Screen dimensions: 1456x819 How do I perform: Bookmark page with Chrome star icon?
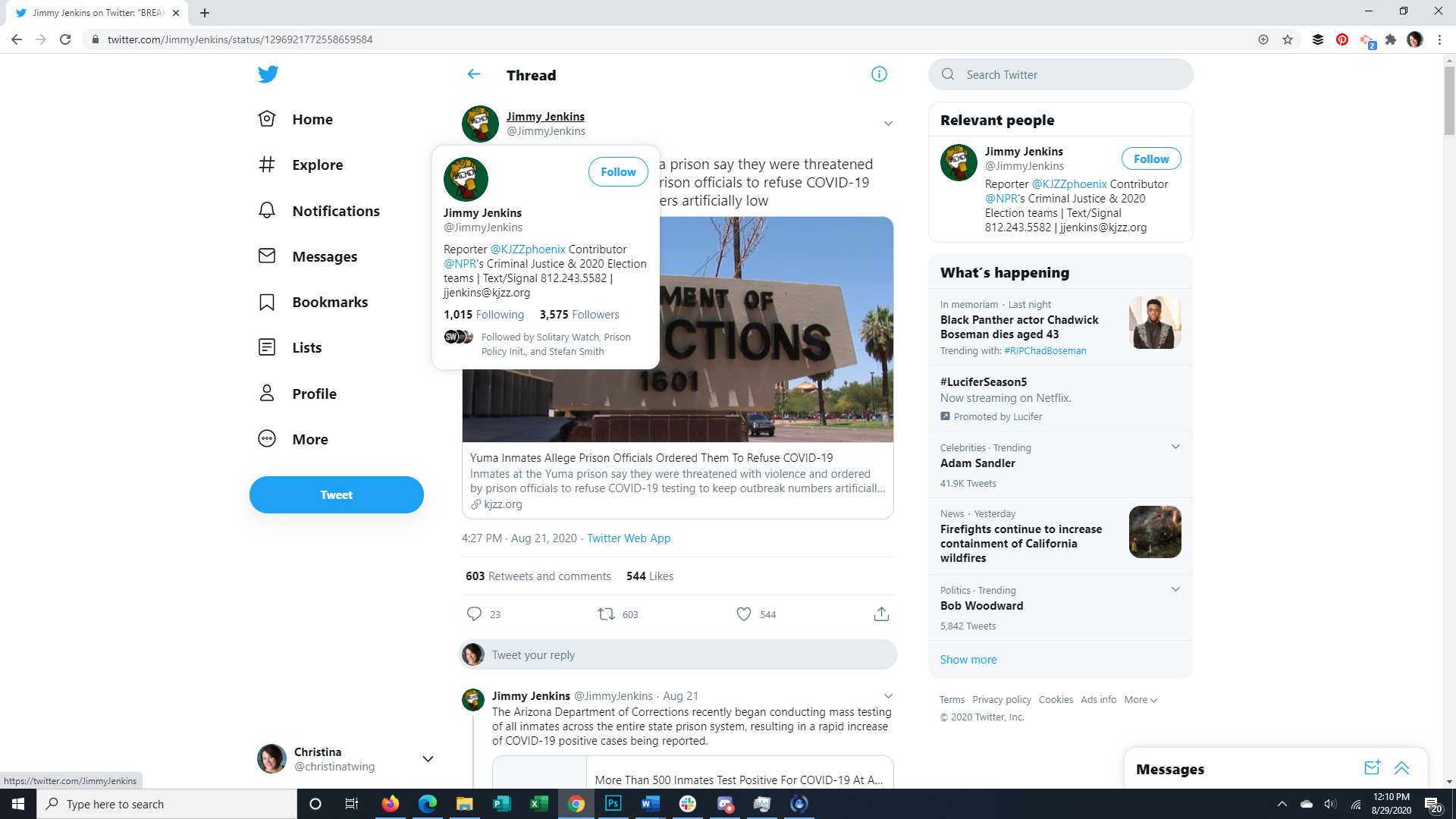(x=1288, y=39)
